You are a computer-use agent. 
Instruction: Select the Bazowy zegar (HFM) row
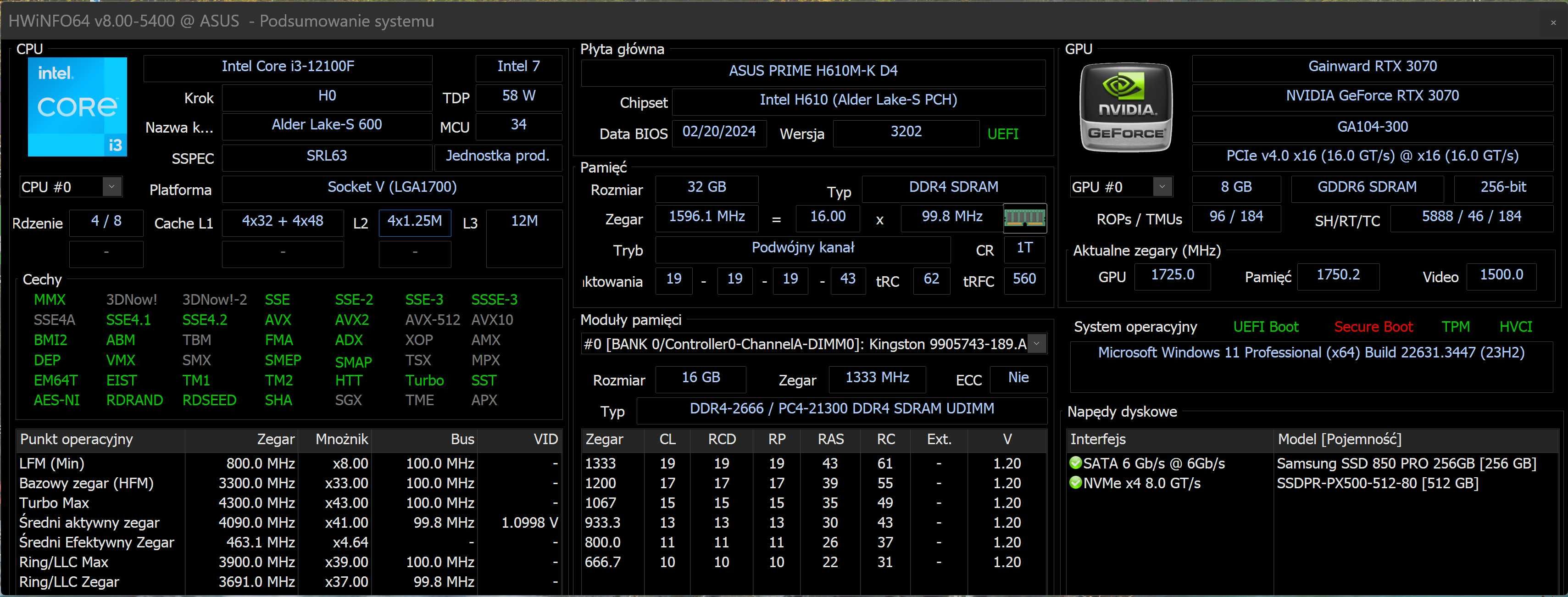(289, 483)
